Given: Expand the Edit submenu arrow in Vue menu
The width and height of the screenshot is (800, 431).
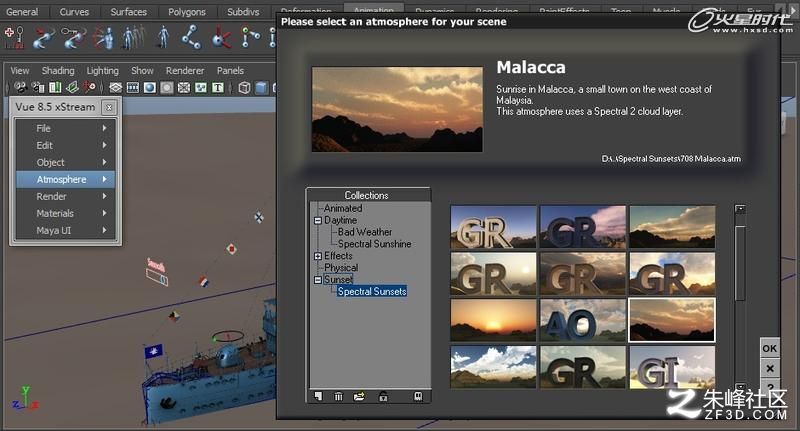Looking at the screenshot, I should [105, 145].
